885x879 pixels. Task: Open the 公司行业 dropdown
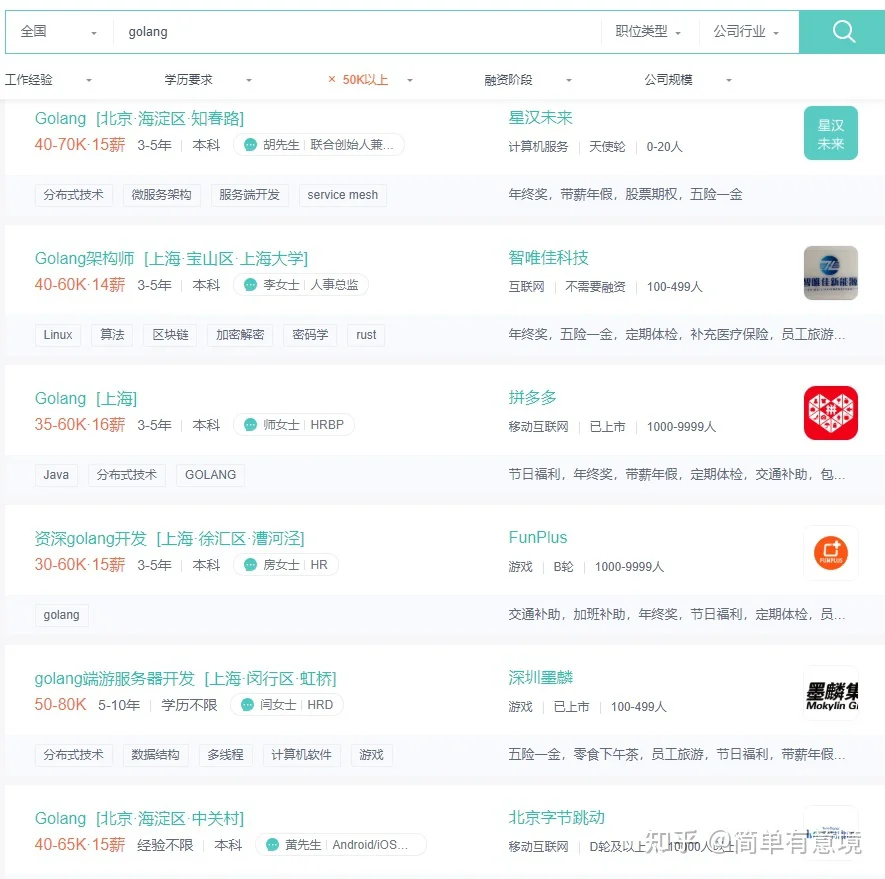click(746, 32)
